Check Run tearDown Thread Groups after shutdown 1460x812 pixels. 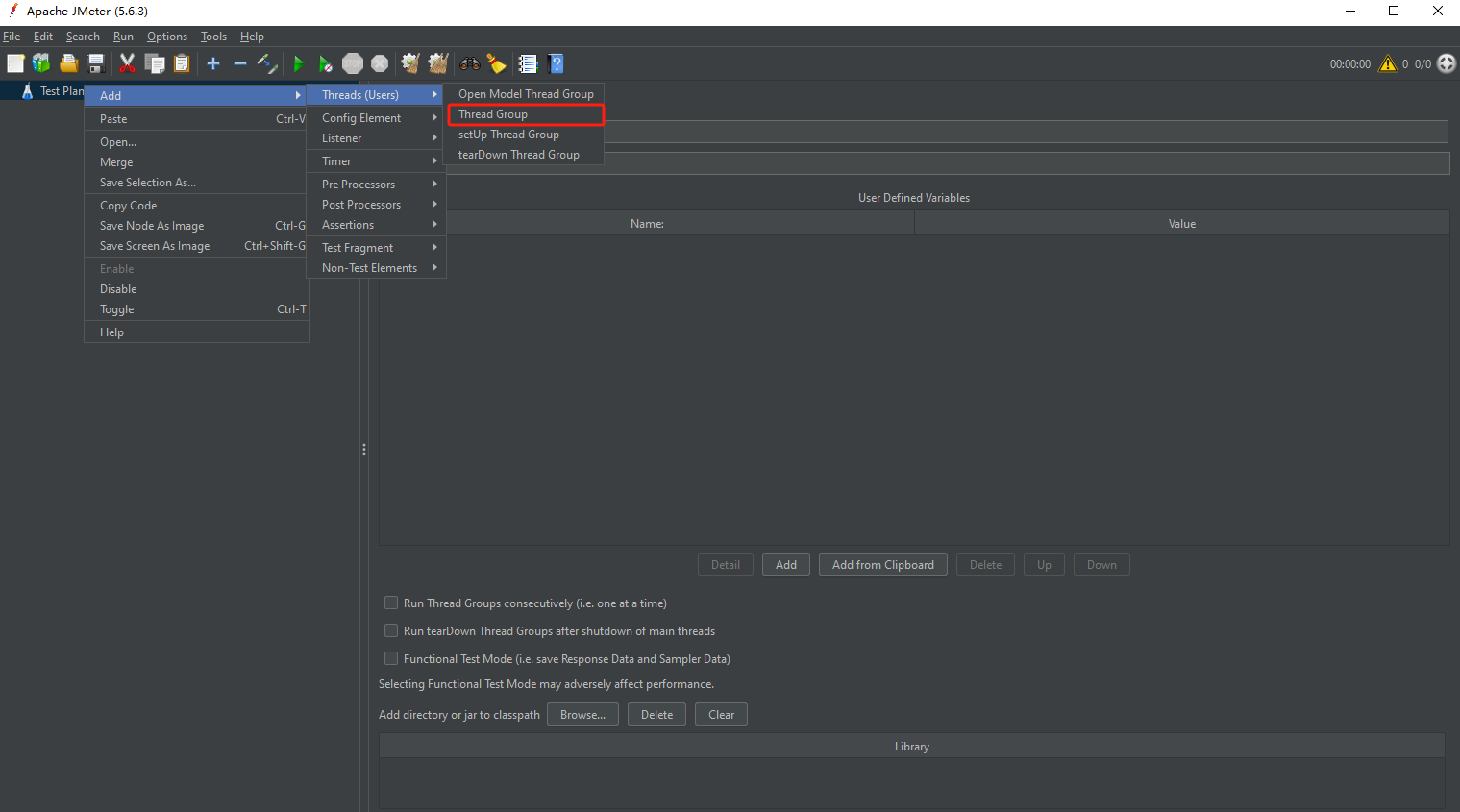pos(391,630)
